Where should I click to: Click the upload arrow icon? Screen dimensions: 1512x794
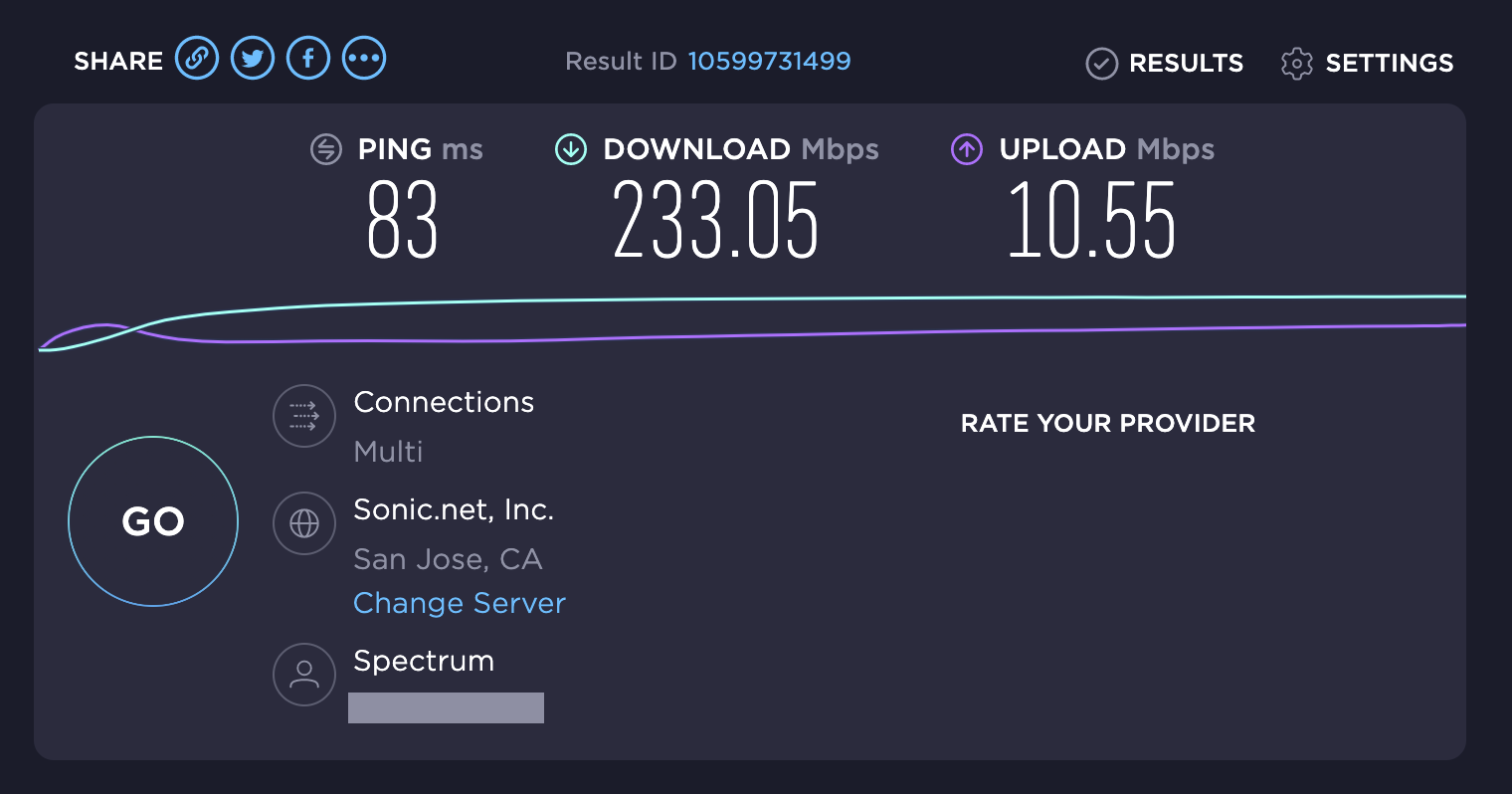(x=967, y=149)
